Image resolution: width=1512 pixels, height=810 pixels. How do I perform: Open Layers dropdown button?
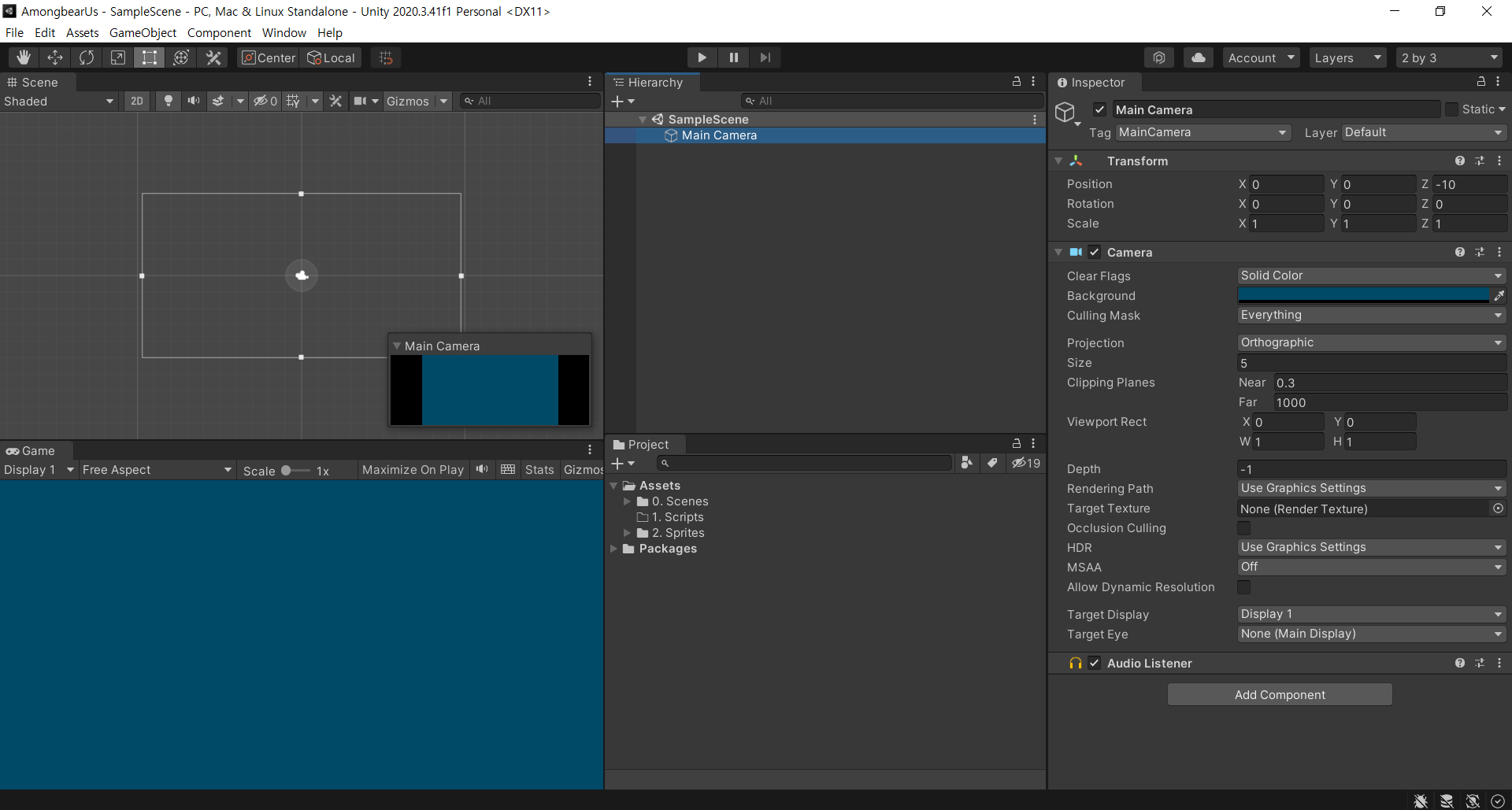(1347, 57)
